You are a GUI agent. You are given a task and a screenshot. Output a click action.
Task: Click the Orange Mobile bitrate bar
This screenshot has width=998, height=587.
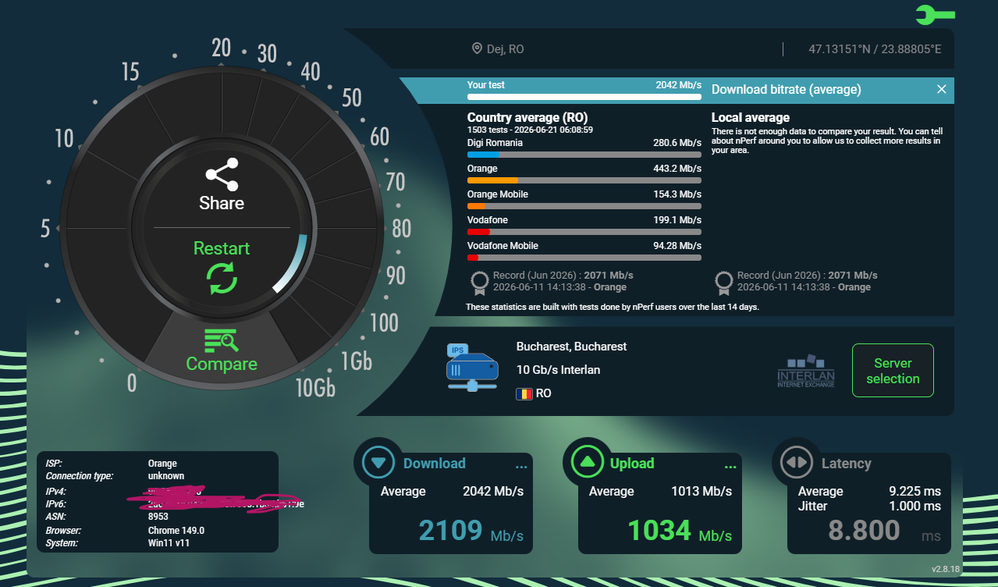coord(584,206)
